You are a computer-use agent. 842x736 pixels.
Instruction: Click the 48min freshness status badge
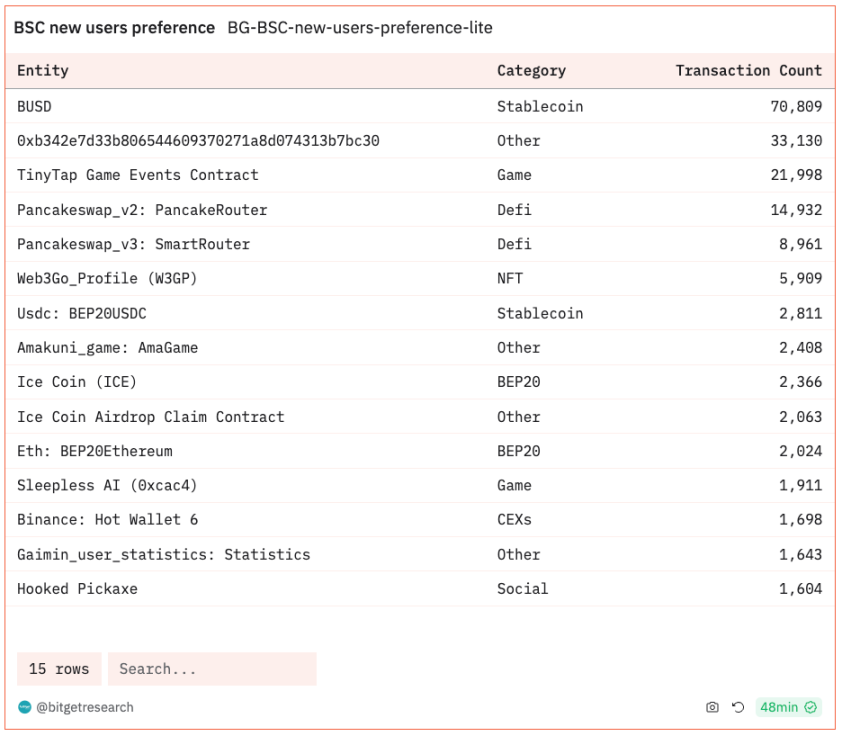pos(788,707)
